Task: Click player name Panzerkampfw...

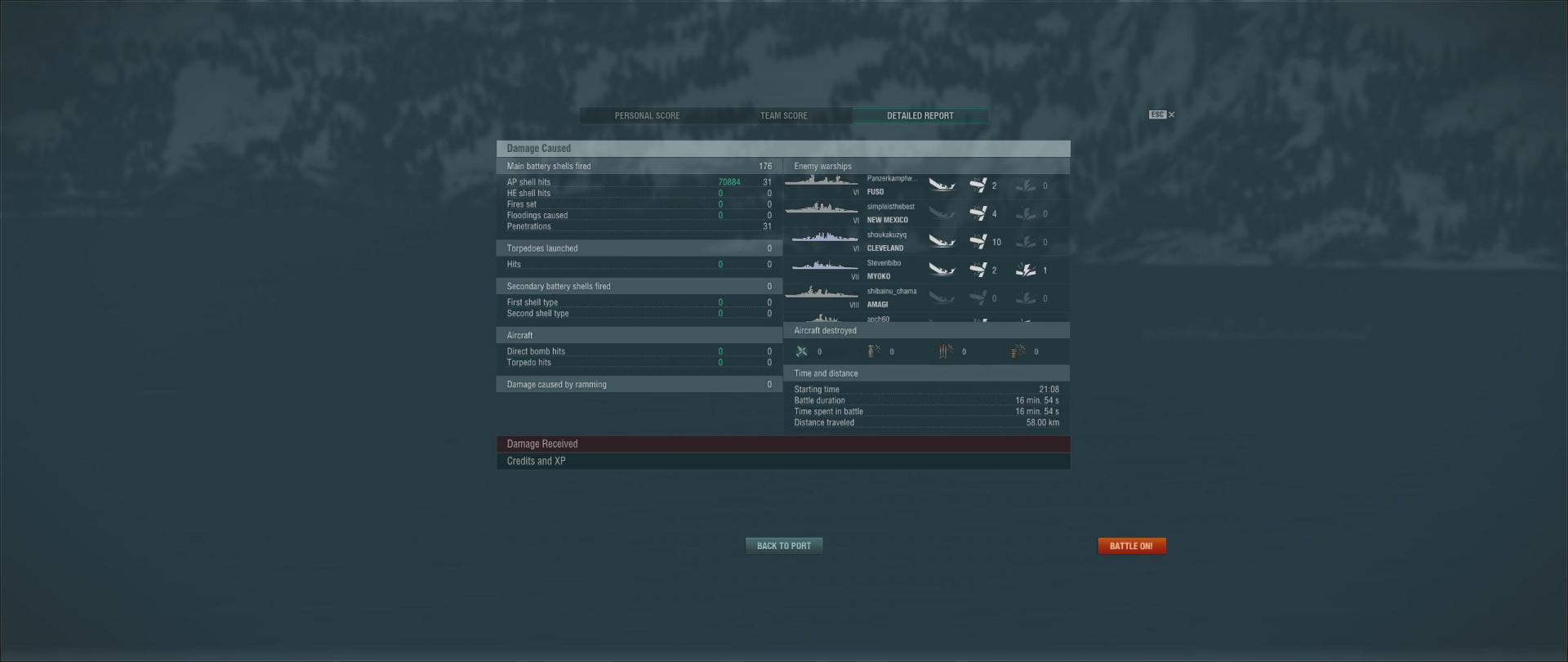Action: (892, 178)
